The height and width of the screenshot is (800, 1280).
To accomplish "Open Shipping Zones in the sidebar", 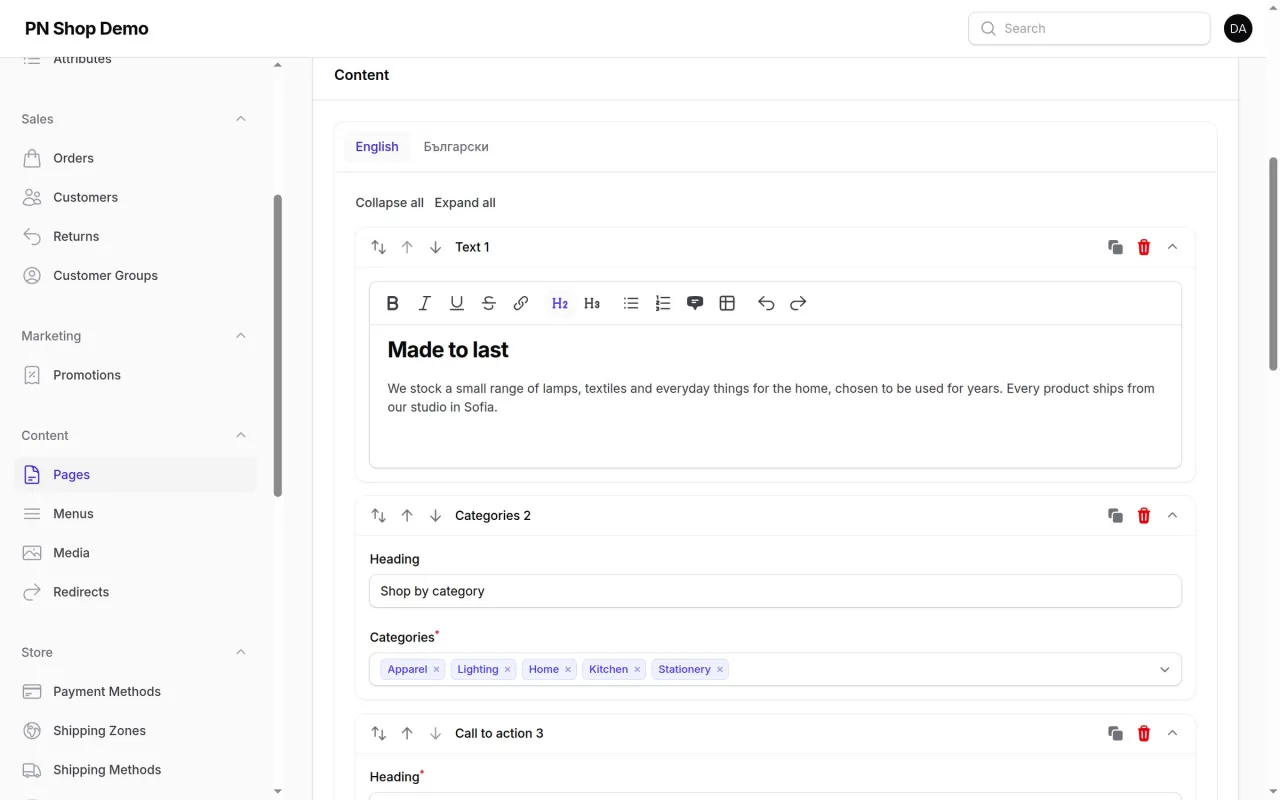I will pos(135,730).
